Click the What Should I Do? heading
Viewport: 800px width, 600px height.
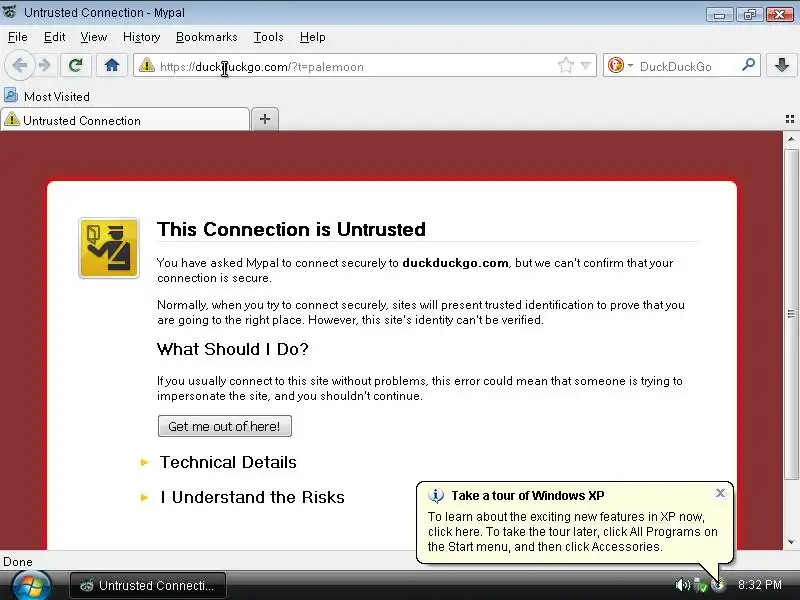click(233, 349)
